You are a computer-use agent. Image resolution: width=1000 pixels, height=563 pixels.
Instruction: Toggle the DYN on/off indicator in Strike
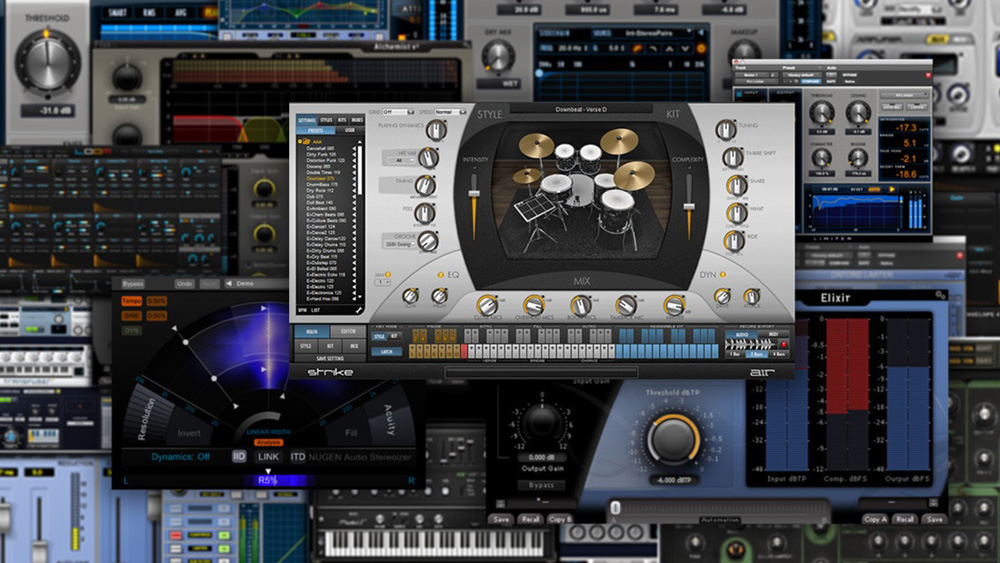(723, 275)
